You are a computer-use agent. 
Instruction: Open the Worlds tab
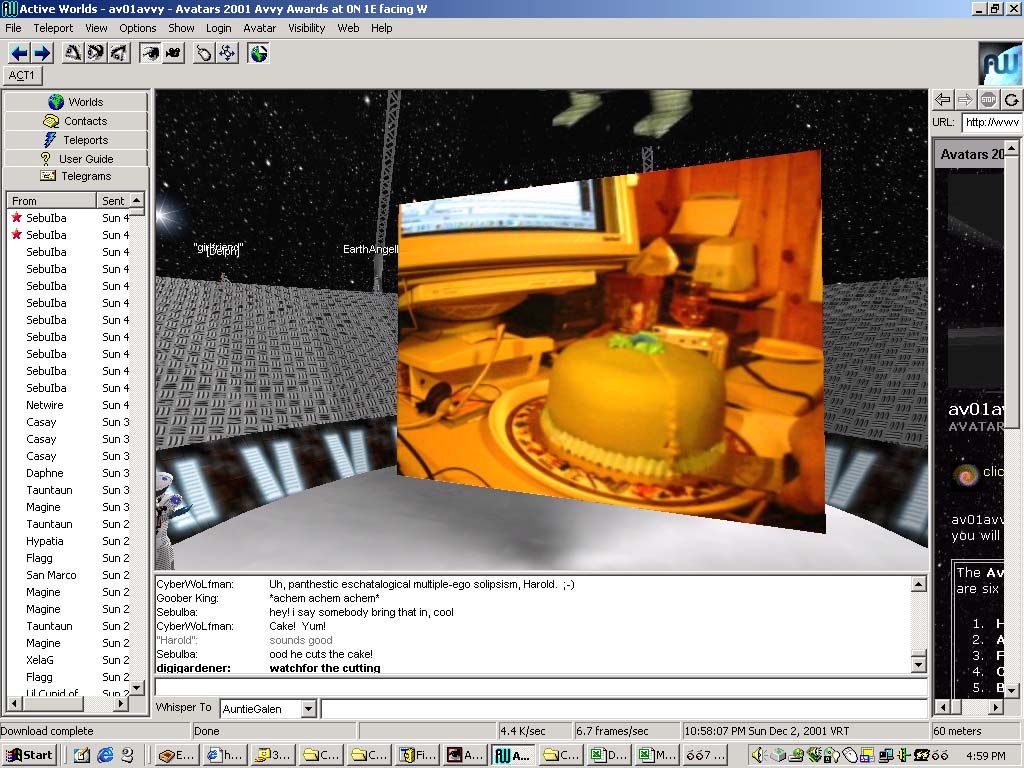tap(76, 102)
